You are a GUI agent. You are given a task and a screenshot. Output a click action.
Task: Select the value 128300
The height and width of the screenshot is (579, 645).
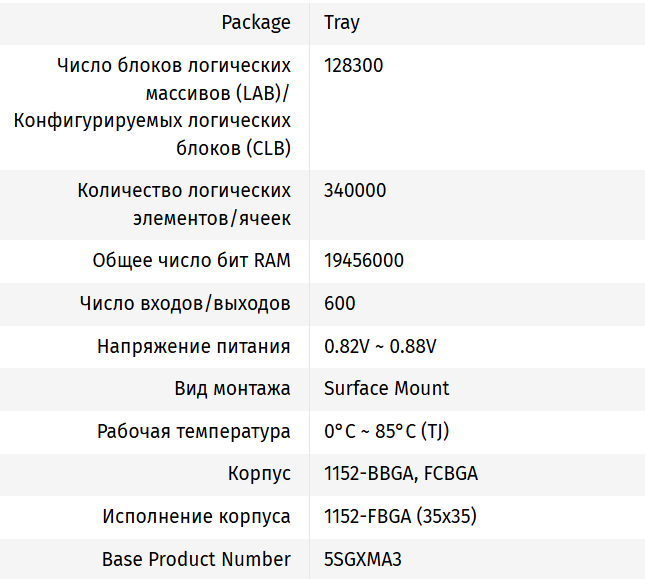pos(353,66)
